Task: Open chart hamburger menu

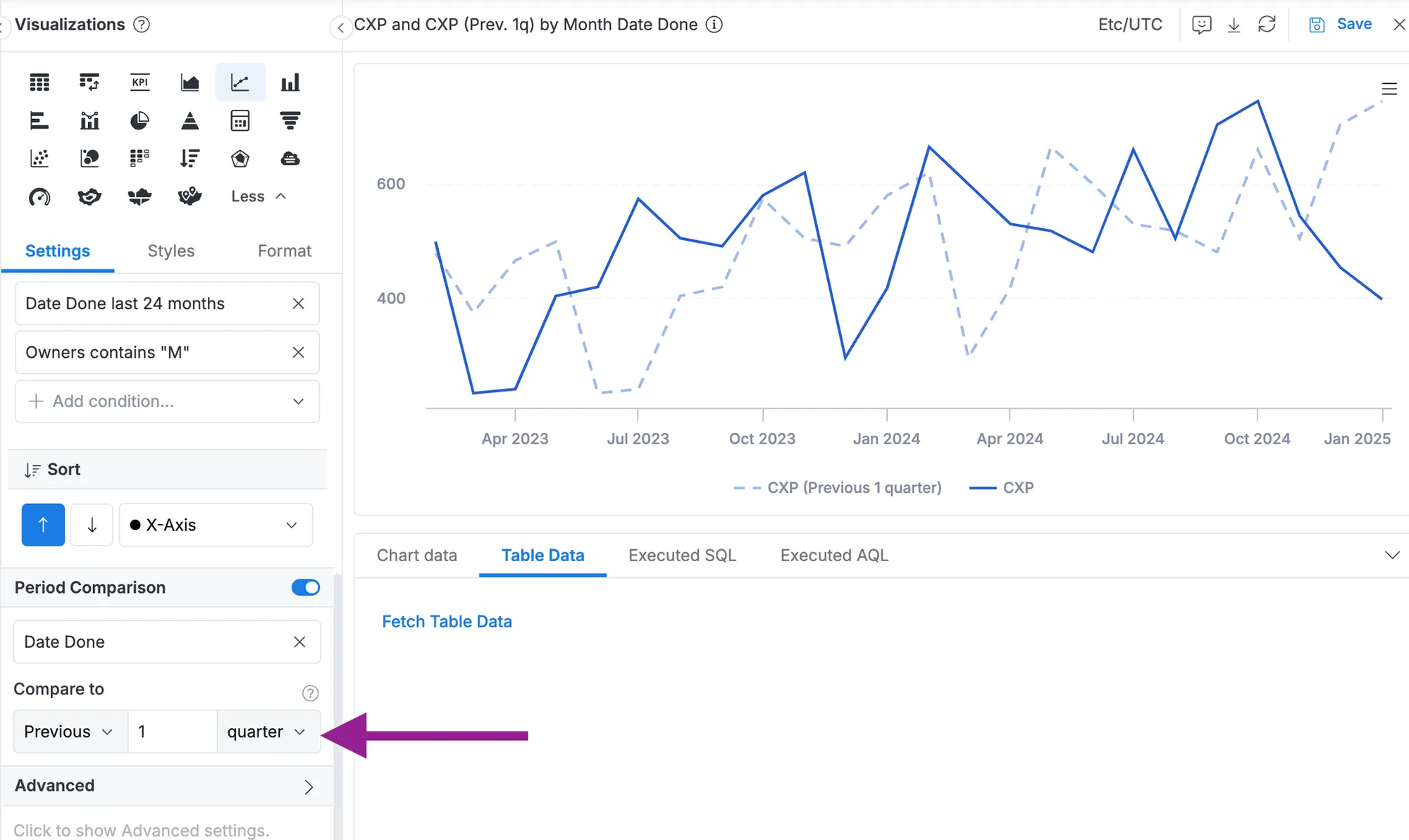Action: (1389, 89)
